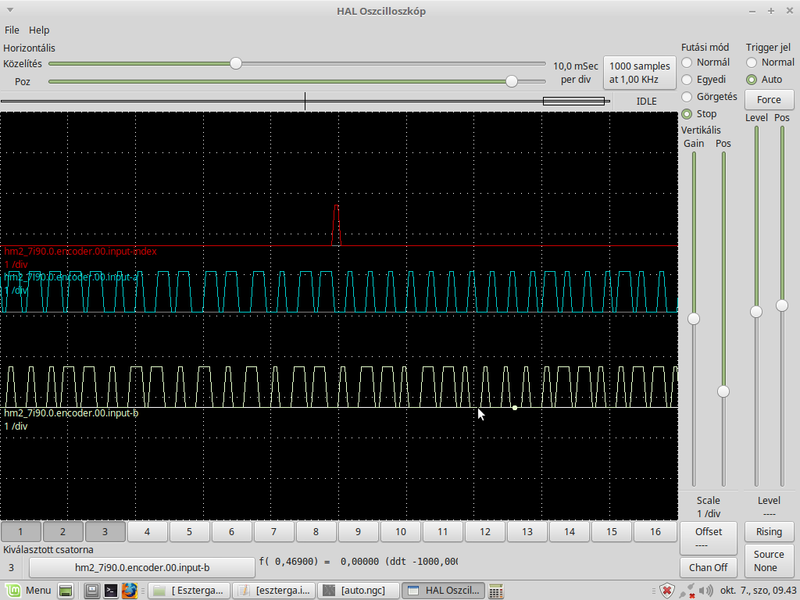Enable channel 5 button
The width and height of the screenshot is (800, 600).
(x=189, y=532)
